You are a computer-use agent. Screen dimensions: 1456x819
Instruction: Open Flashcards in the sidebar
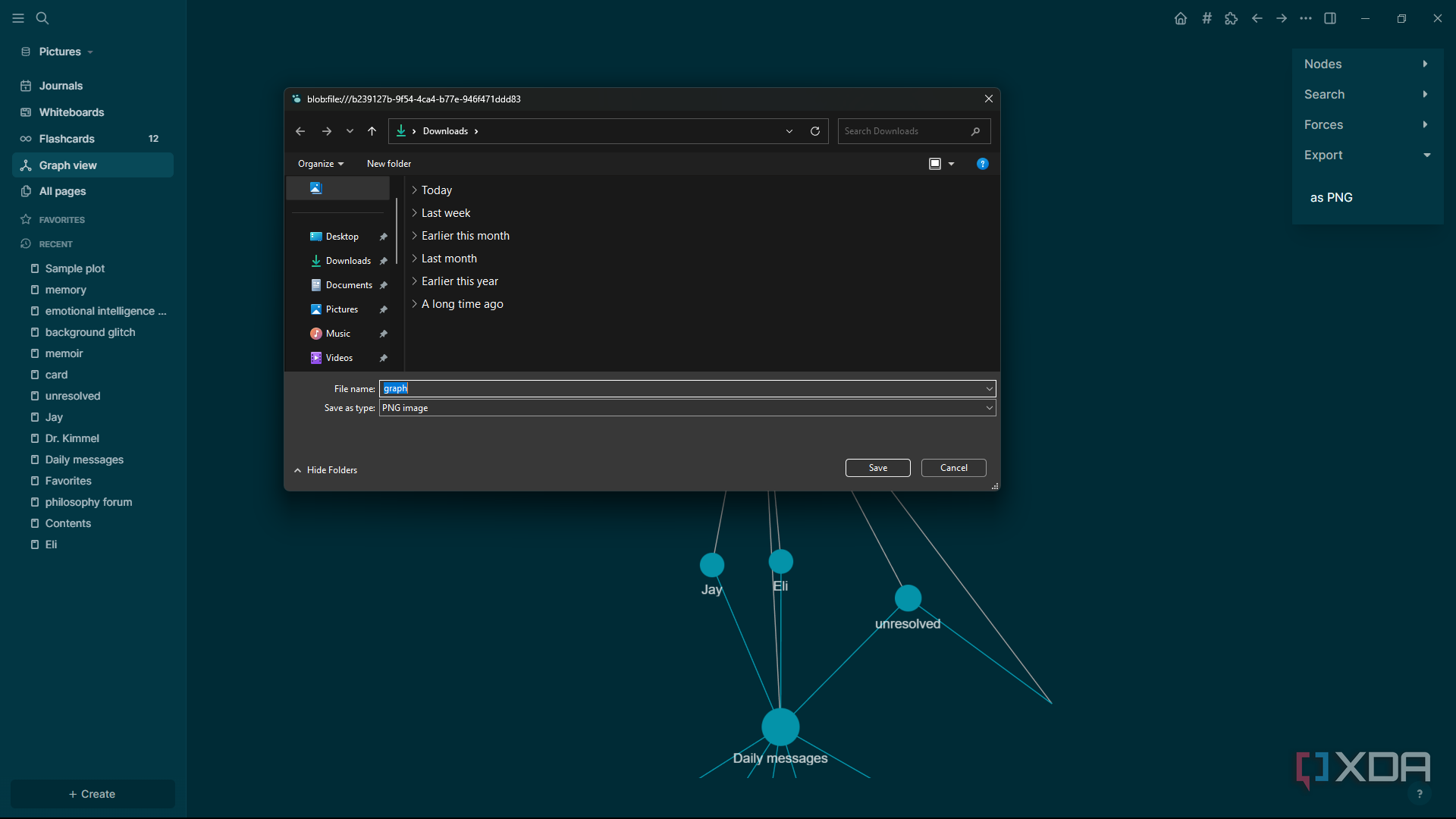pos(93,139)
